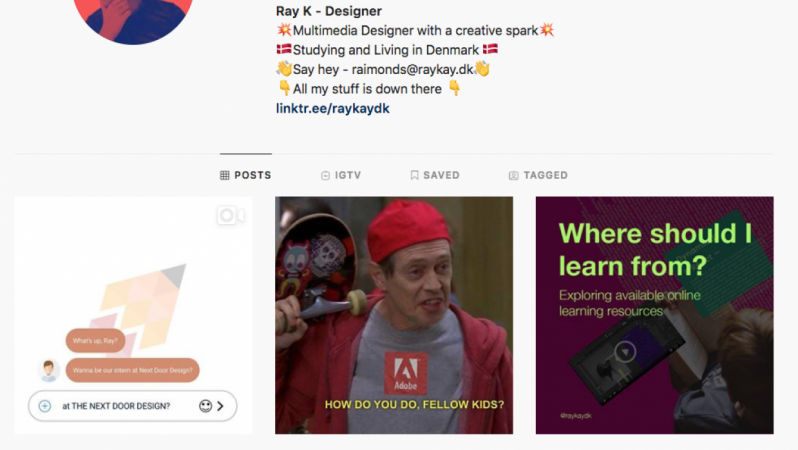The width and height of the screenshot is (798, 450).
Task: Click the grid icon beside POSTS
Action: 224,175
